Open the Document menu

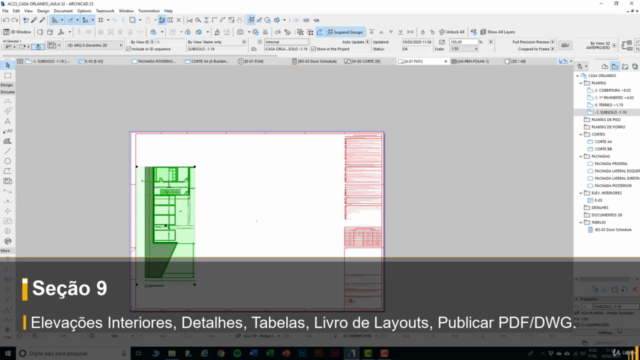[x=63, y=11]
